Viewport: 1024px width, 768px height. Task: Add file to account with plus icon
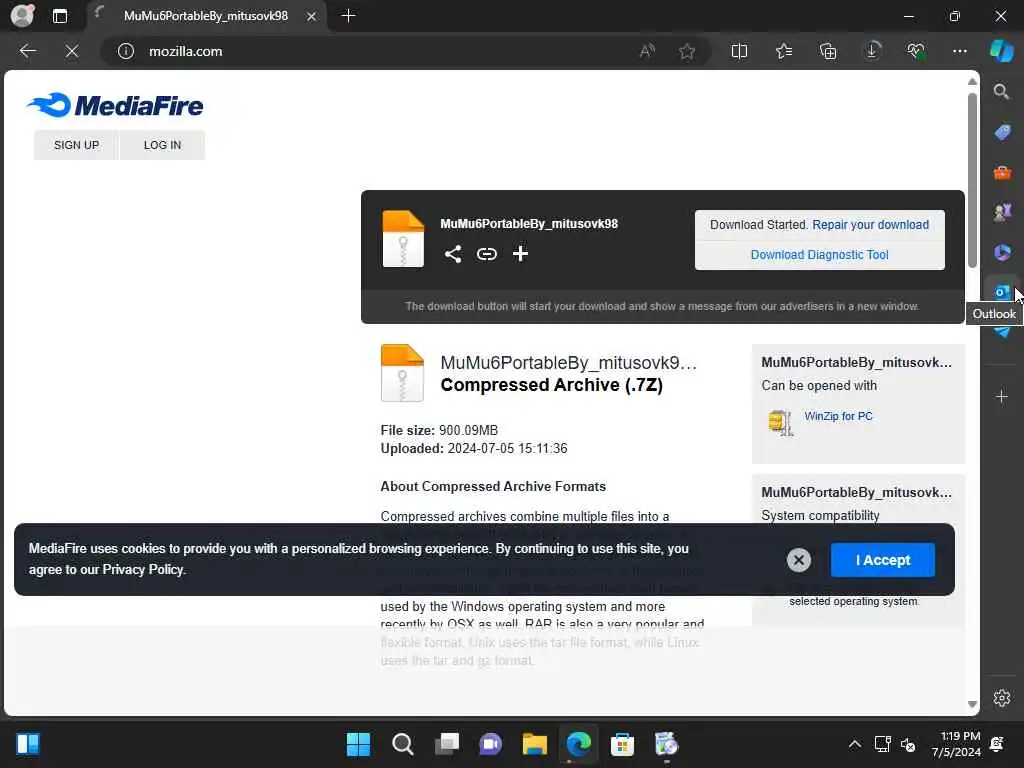(520, 253)
